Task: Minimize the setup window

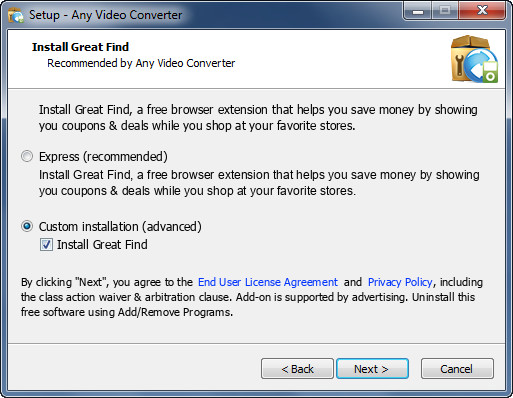Action: click(x=418, y=12)
